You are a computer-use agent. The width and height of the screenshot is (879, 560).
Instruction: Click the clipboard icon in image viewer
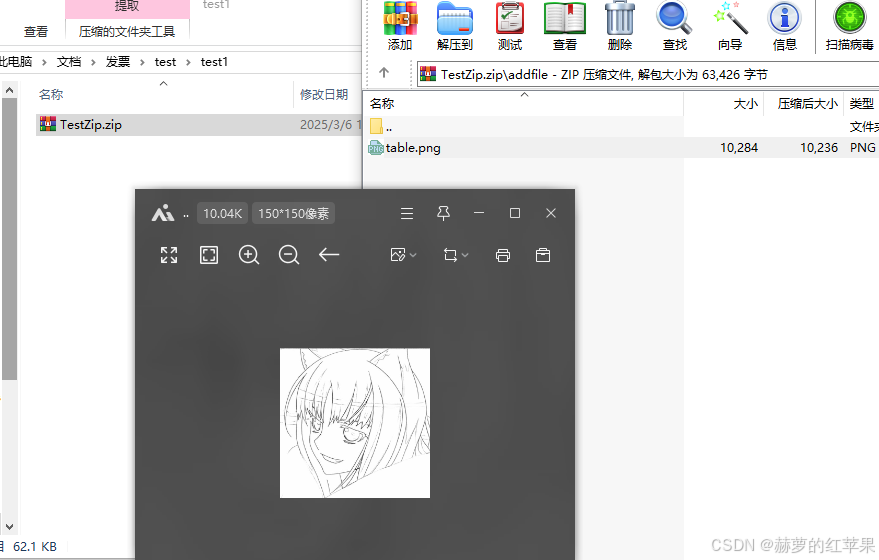click(x=543, y=256)
